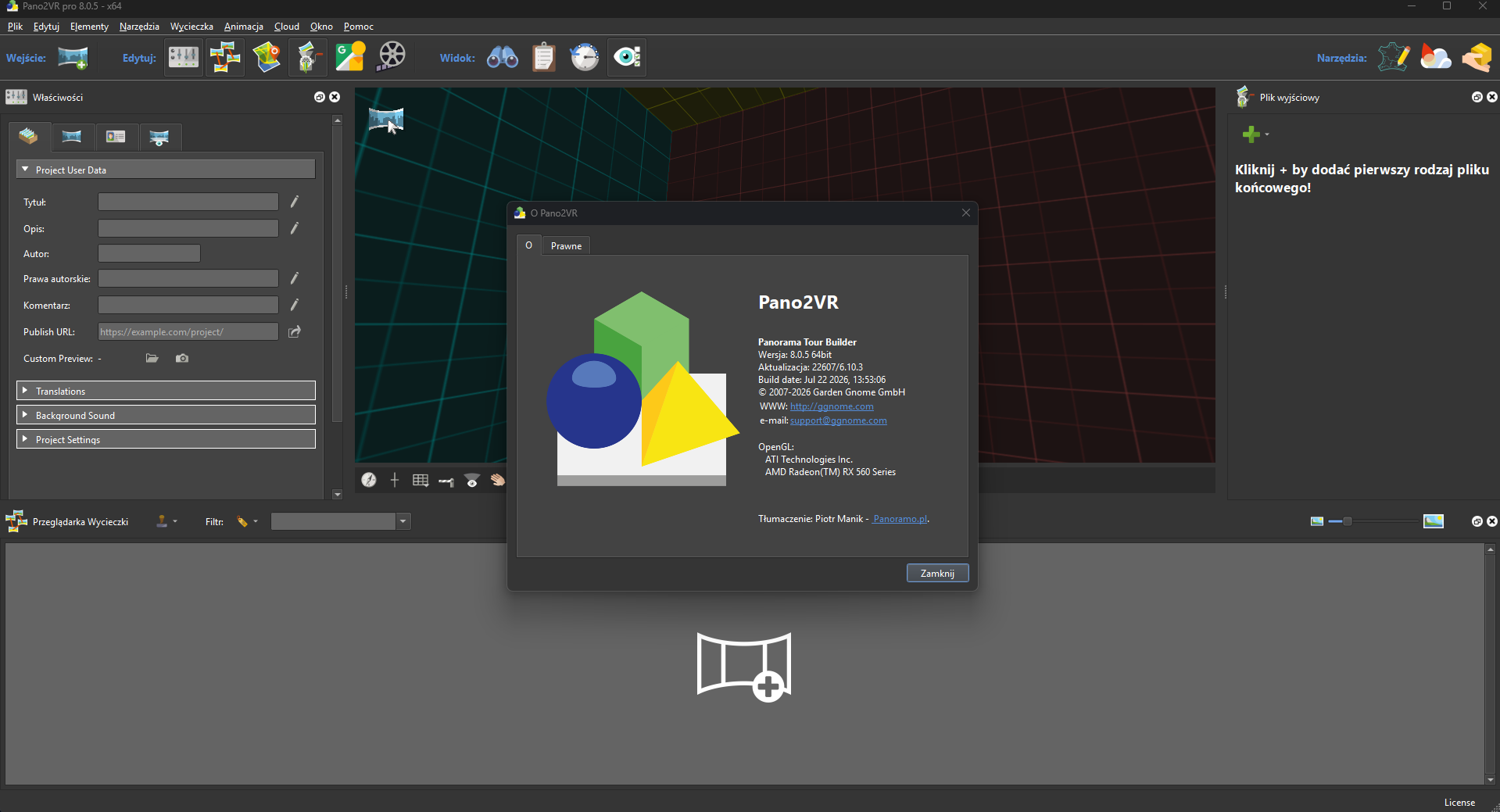Toggle the Tour Browser toolbar button
This screenshot has height=812, width=1500.
(225, 58)
